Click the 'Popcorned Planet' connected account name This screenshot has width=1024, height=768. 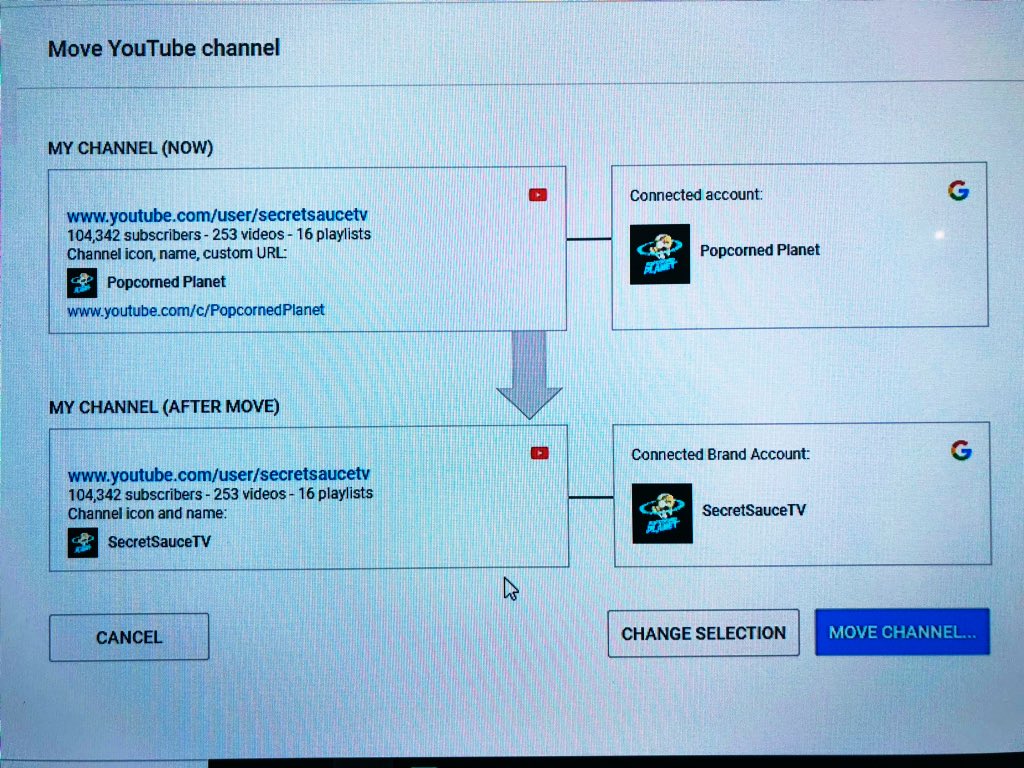pyautogui.click(x=760, y=250)
